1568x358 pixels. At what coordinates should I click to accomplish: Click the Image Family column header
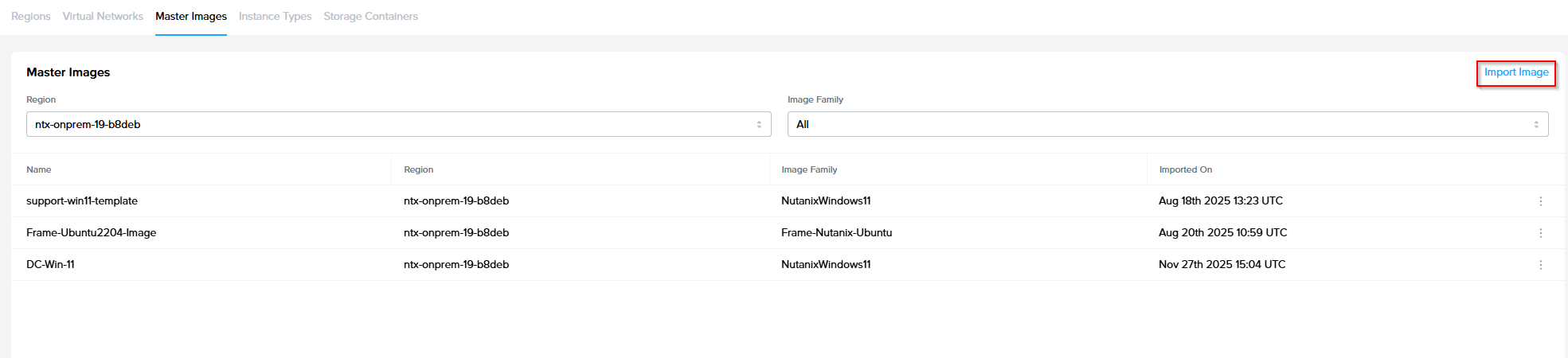pos(809,169)
